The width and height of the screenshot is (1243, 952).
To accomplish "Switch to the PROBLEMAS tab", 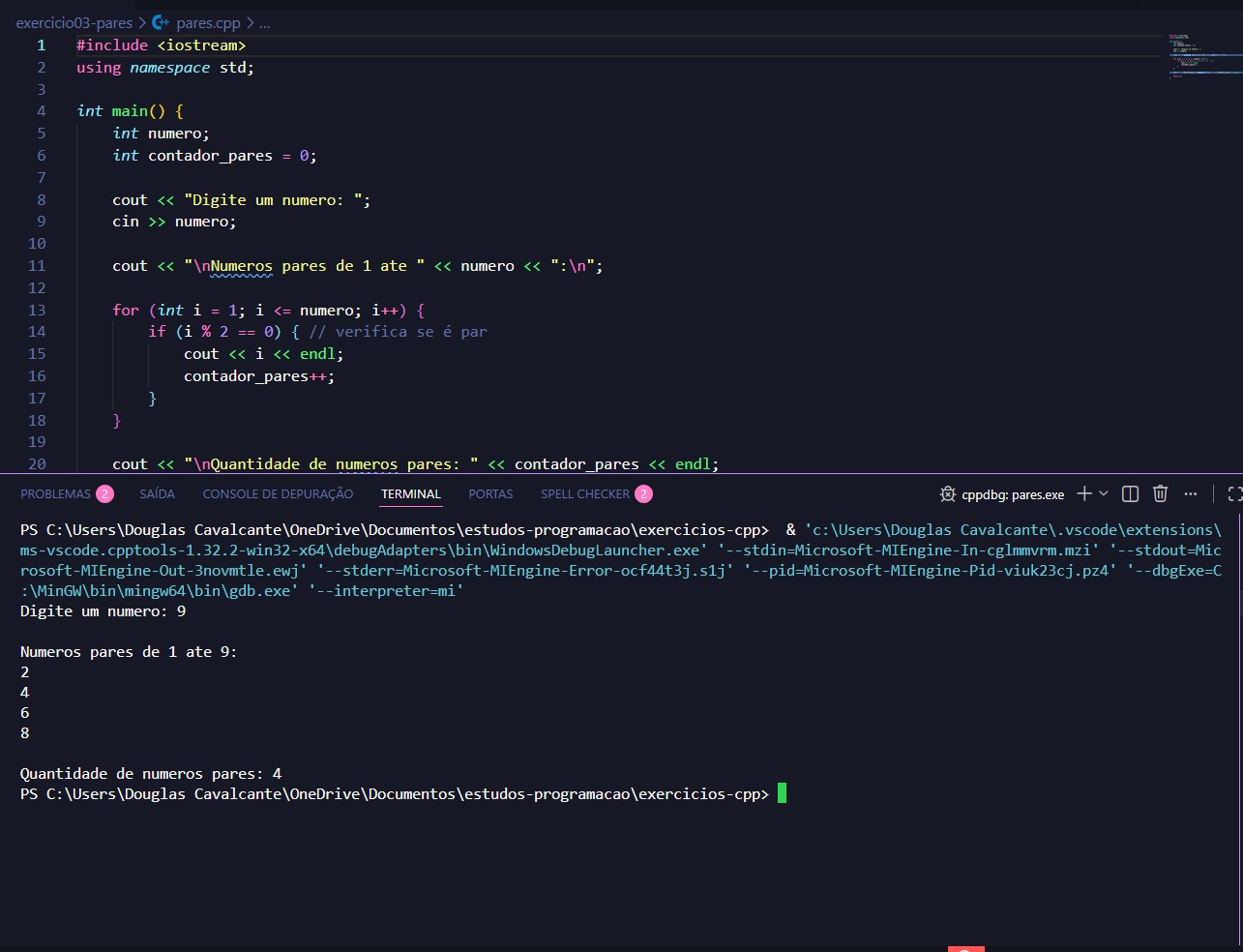I will 55,494.
